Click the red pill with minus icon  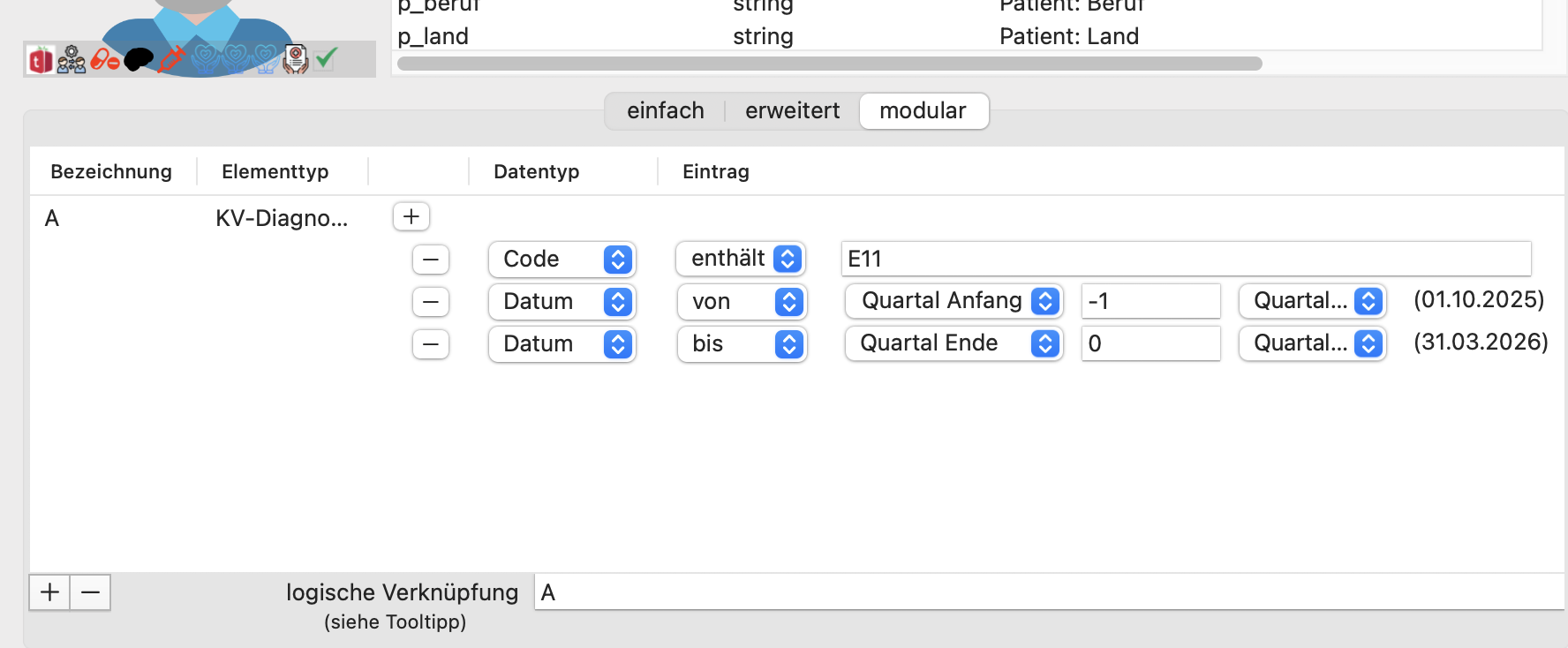tap(105, 60)
